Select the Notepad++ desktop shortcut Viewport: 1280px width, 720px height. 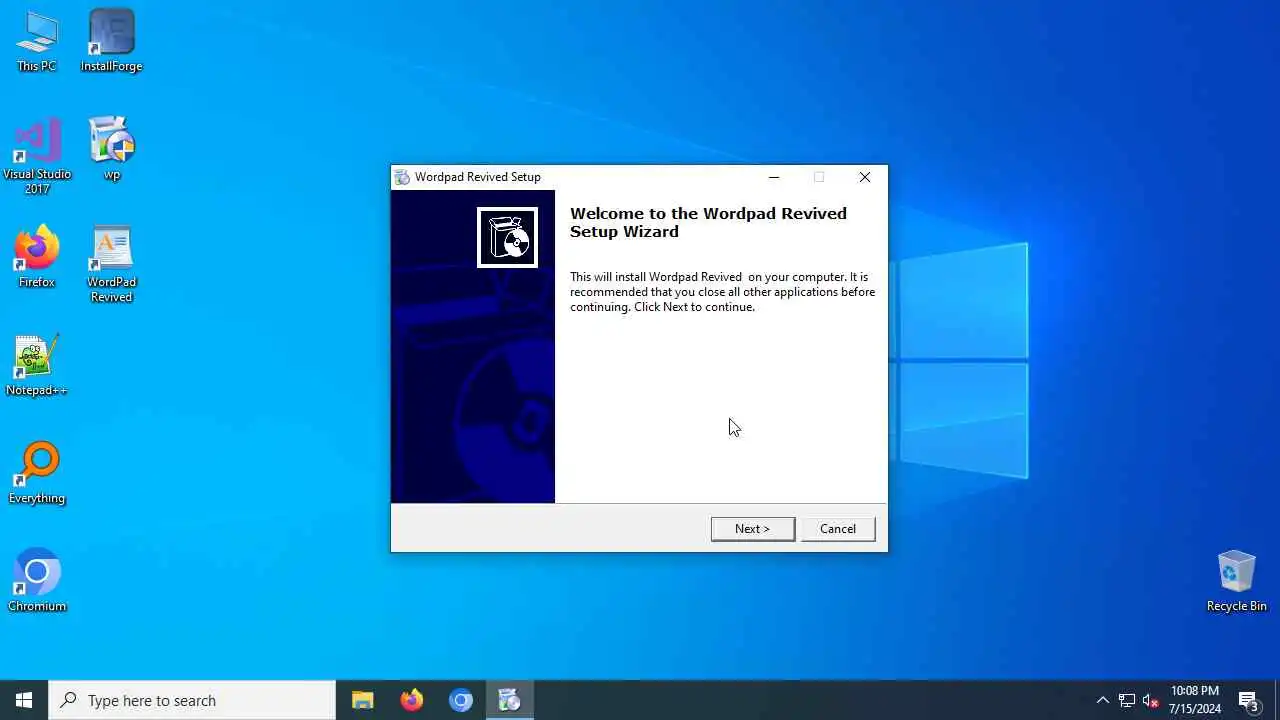(x=37, y=365)
